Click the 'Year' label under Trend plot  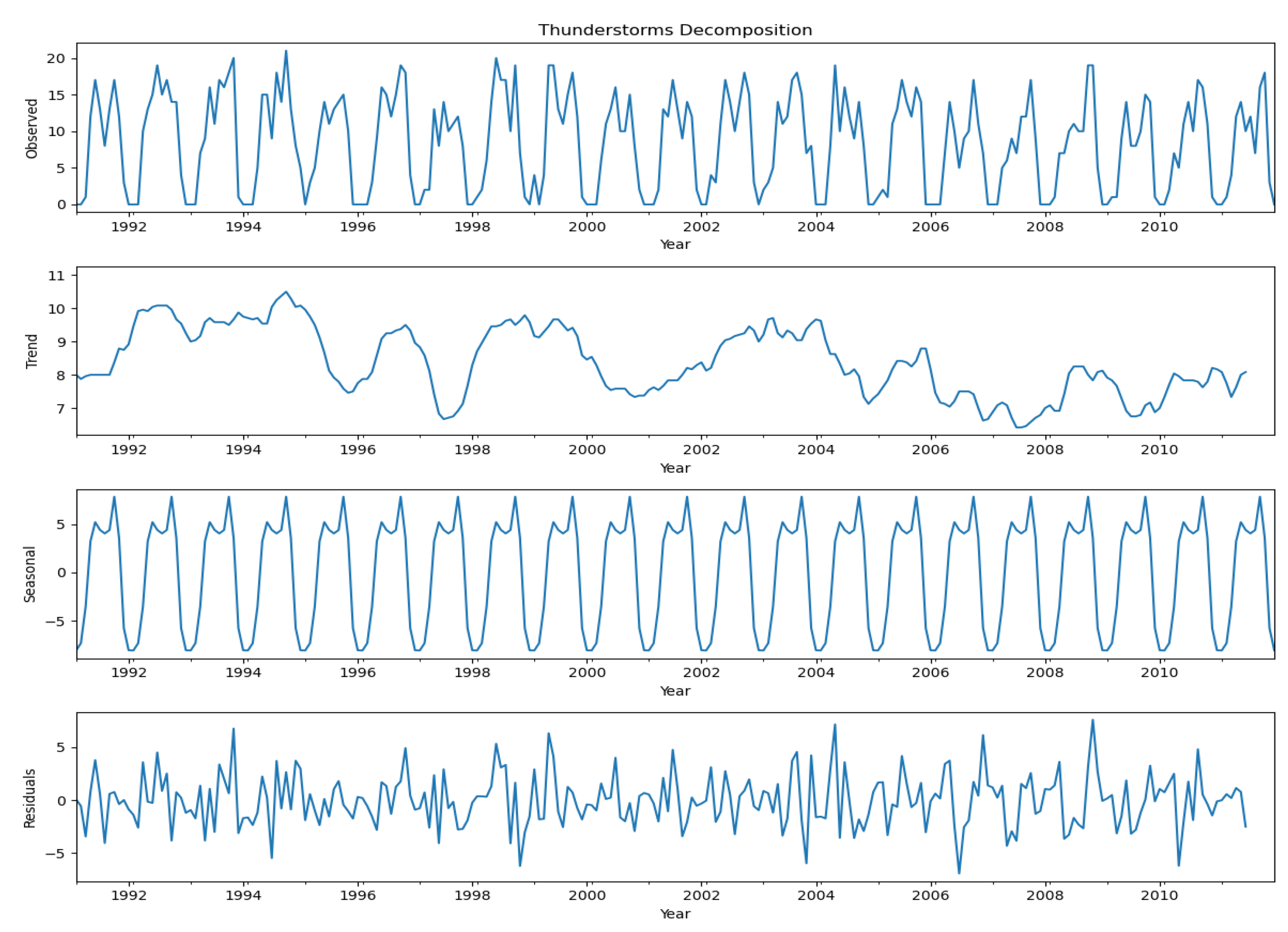[675, 468]
